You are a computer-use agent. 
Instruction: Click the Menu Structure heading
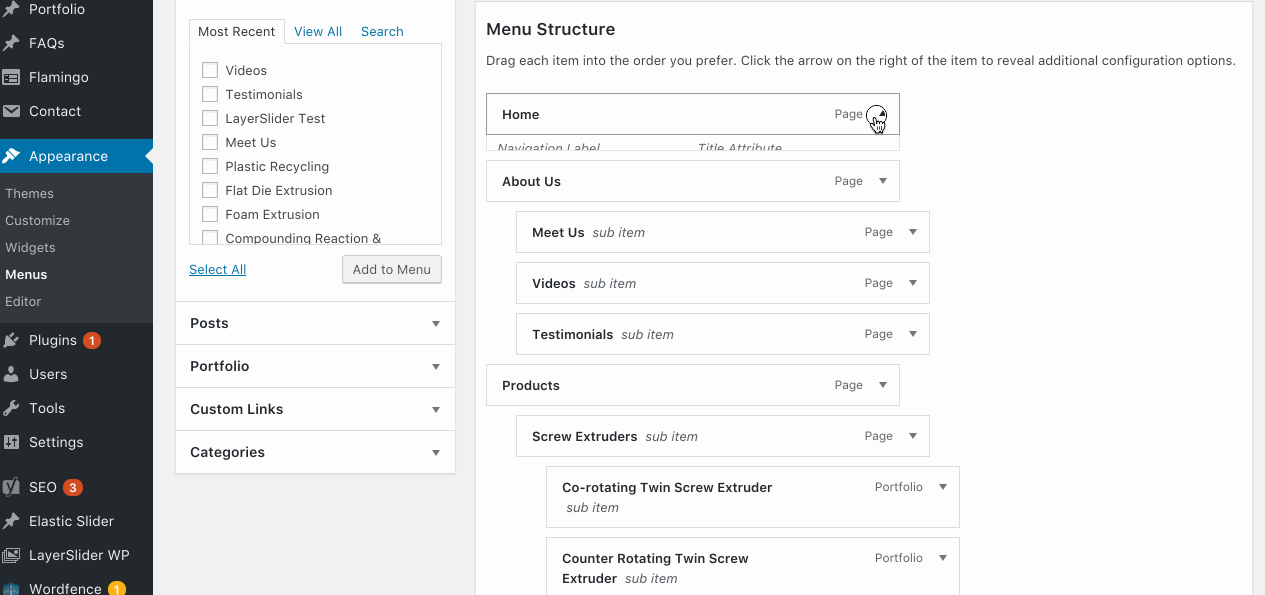[x=551, y=29]
